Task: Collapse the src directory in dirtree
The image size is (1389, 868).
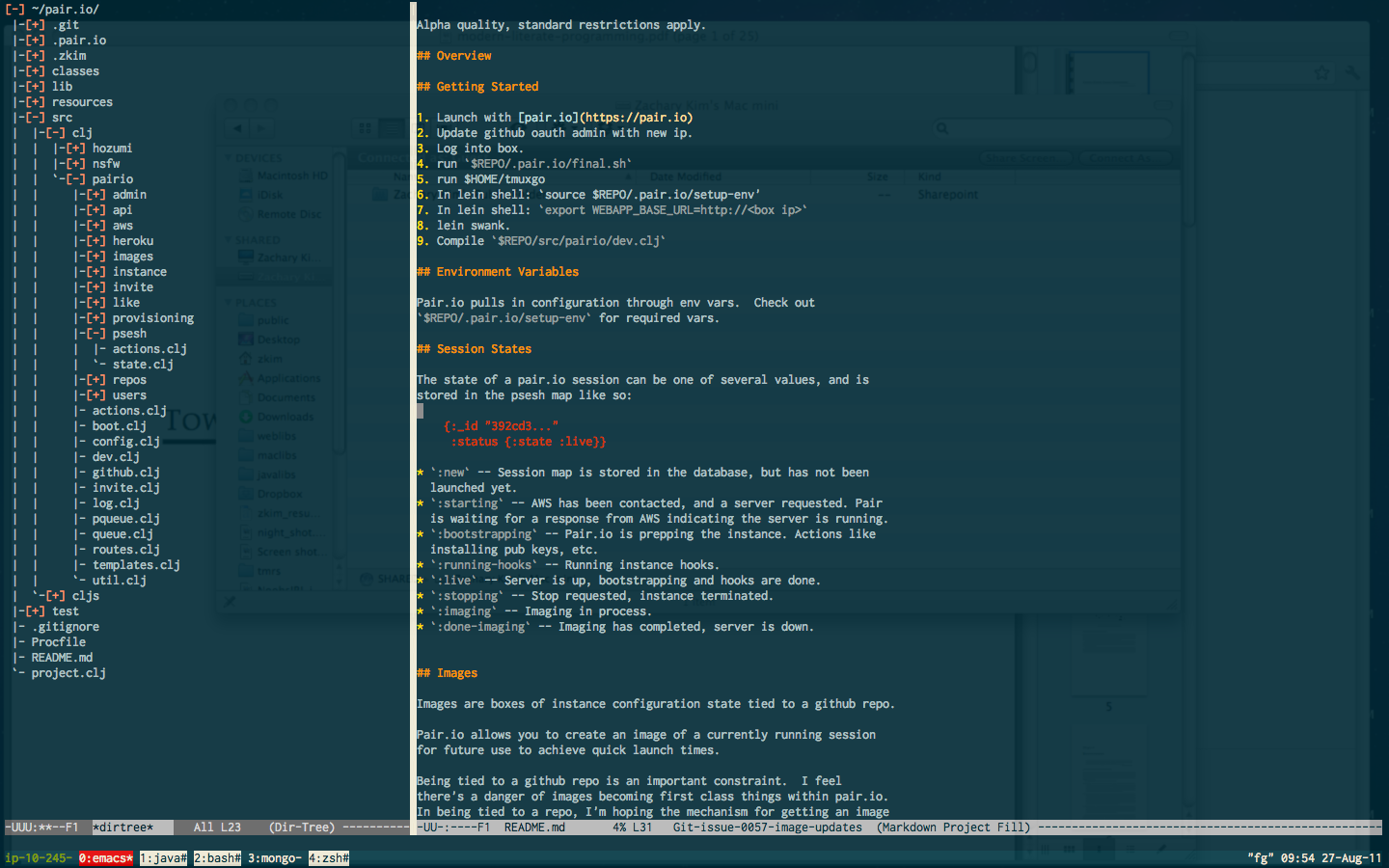Action: [36, 117]
